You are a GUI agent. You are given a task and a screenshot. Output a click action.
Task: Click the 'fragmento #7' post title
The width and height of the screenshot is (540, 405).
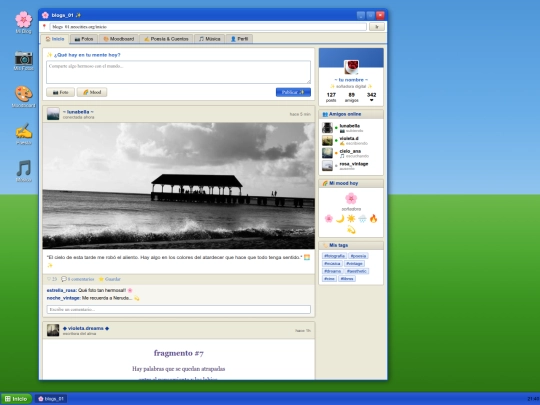pyautogui.click(x=178, y=353)
